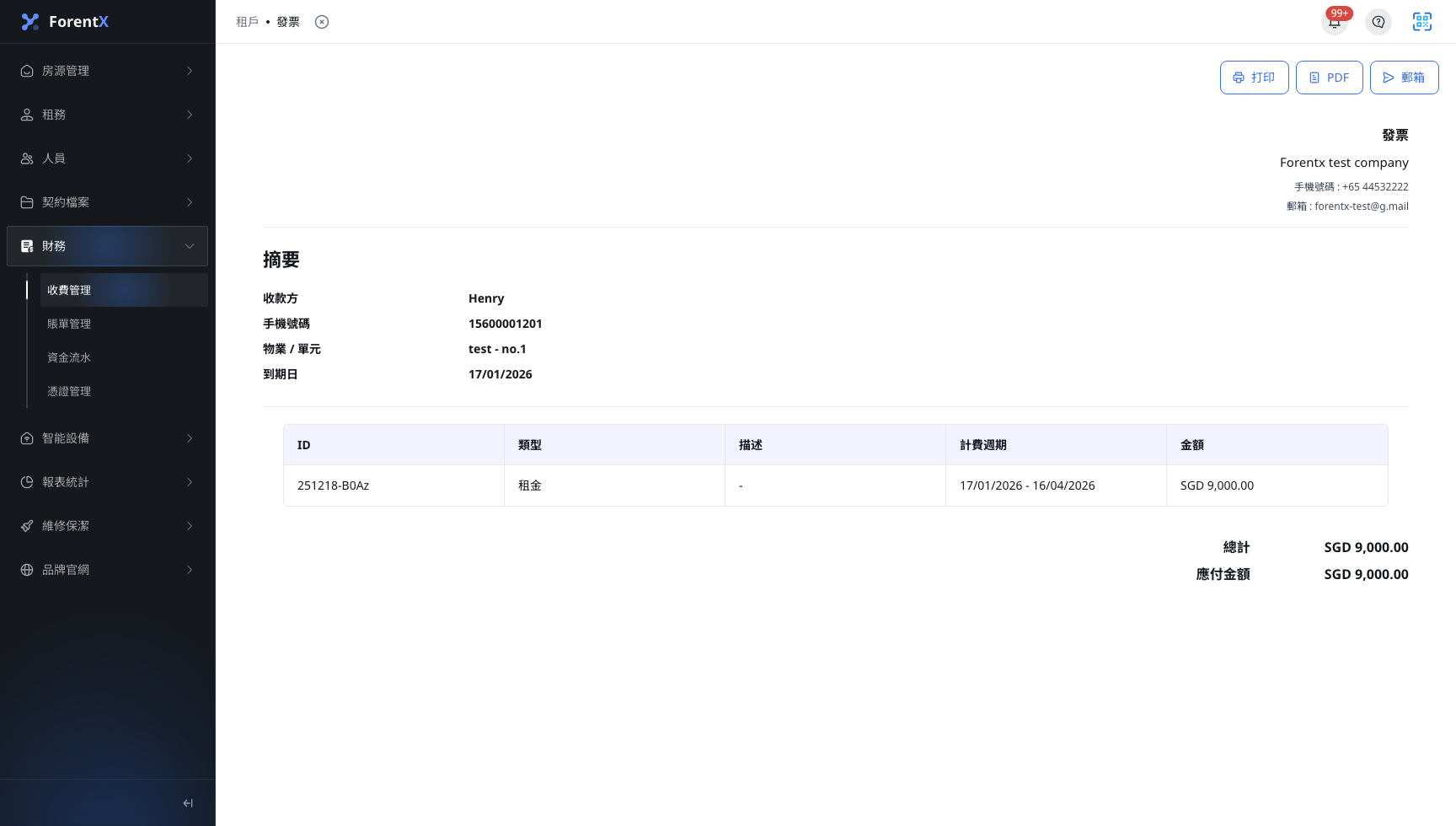Expand the 報表統計 chevron

[190, 482]
